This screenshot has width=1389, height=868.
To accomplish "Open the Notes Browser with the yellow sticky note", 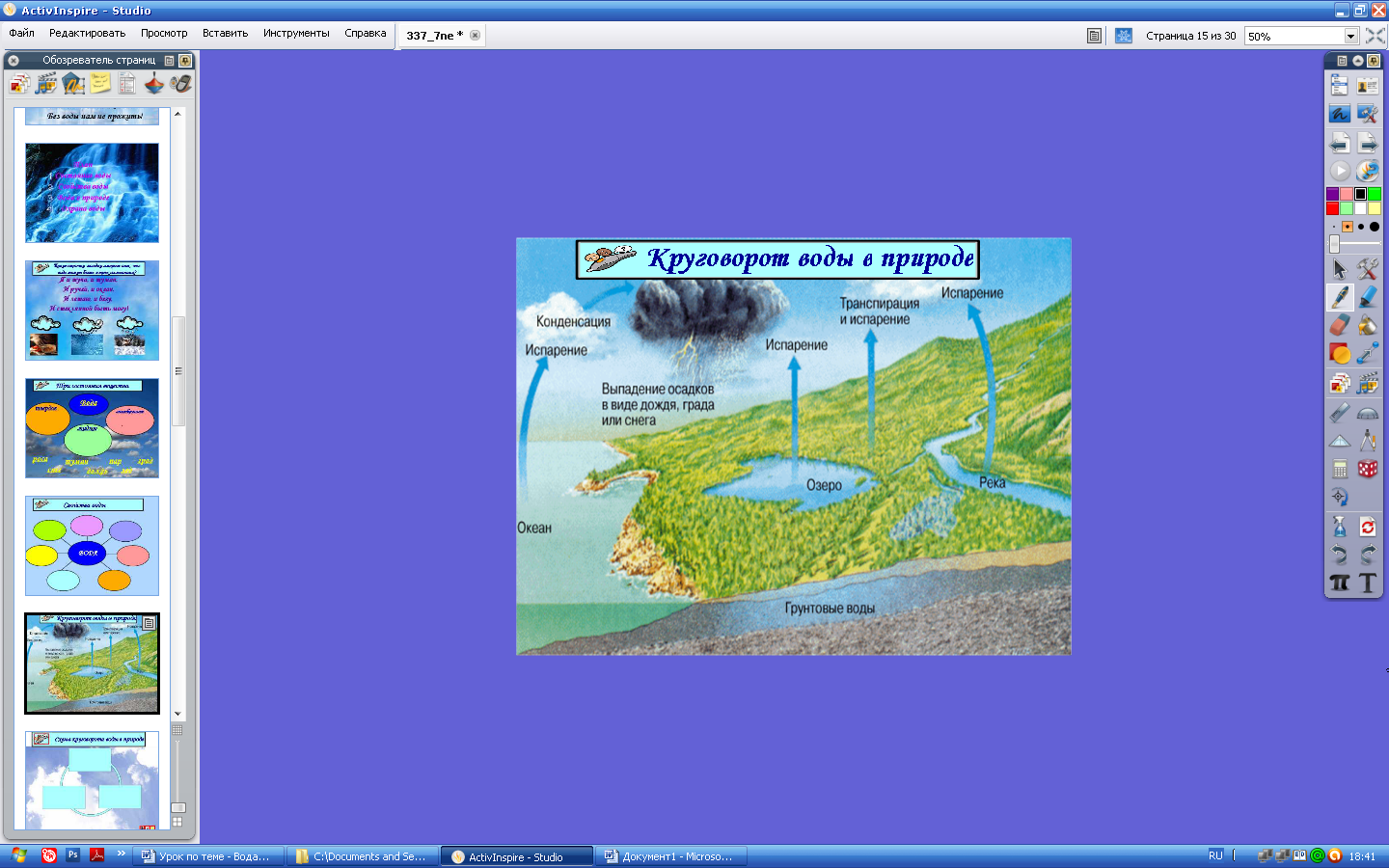I will coord(100,84).
